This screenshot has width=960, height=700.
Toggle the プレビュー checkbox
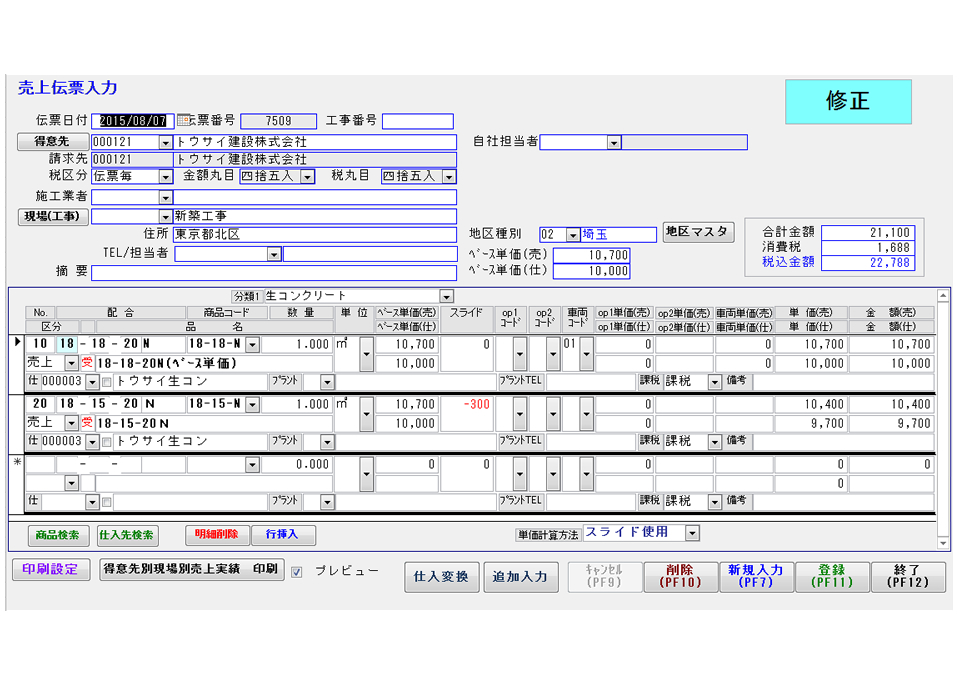pos(297,572)
